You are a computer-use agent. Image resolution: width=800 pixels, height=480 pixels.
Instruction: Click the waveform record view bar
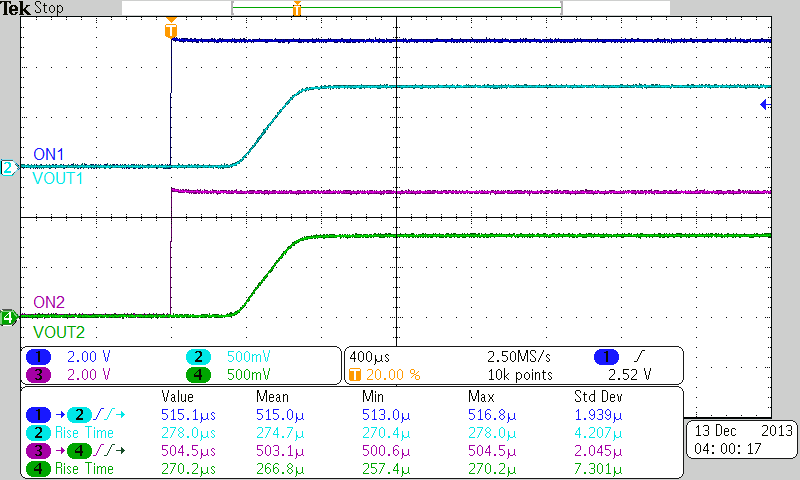(x=396, y=8)
